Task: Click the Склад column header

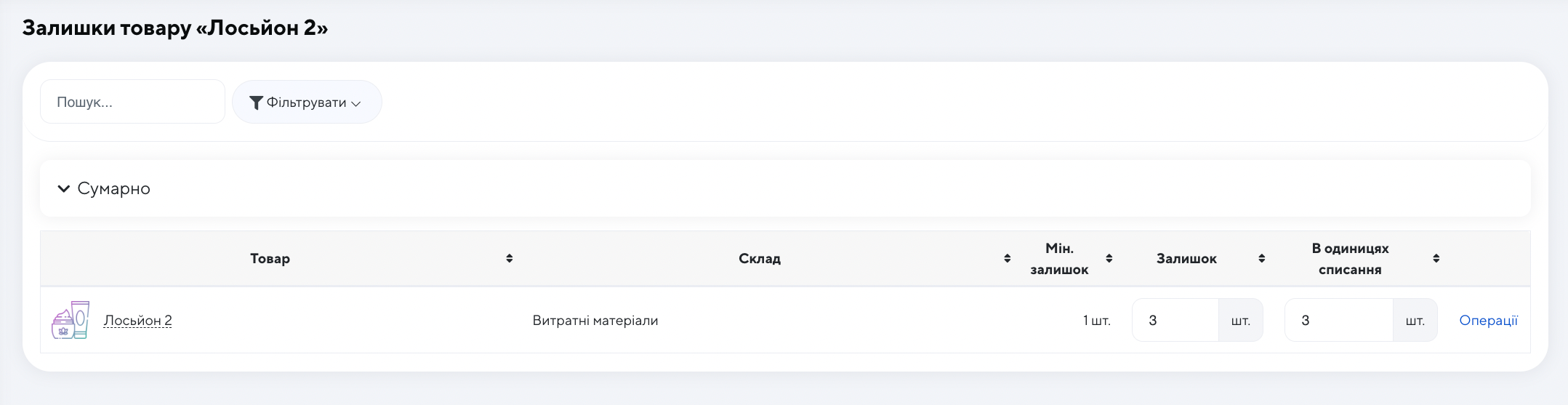Action: point(760,258)
